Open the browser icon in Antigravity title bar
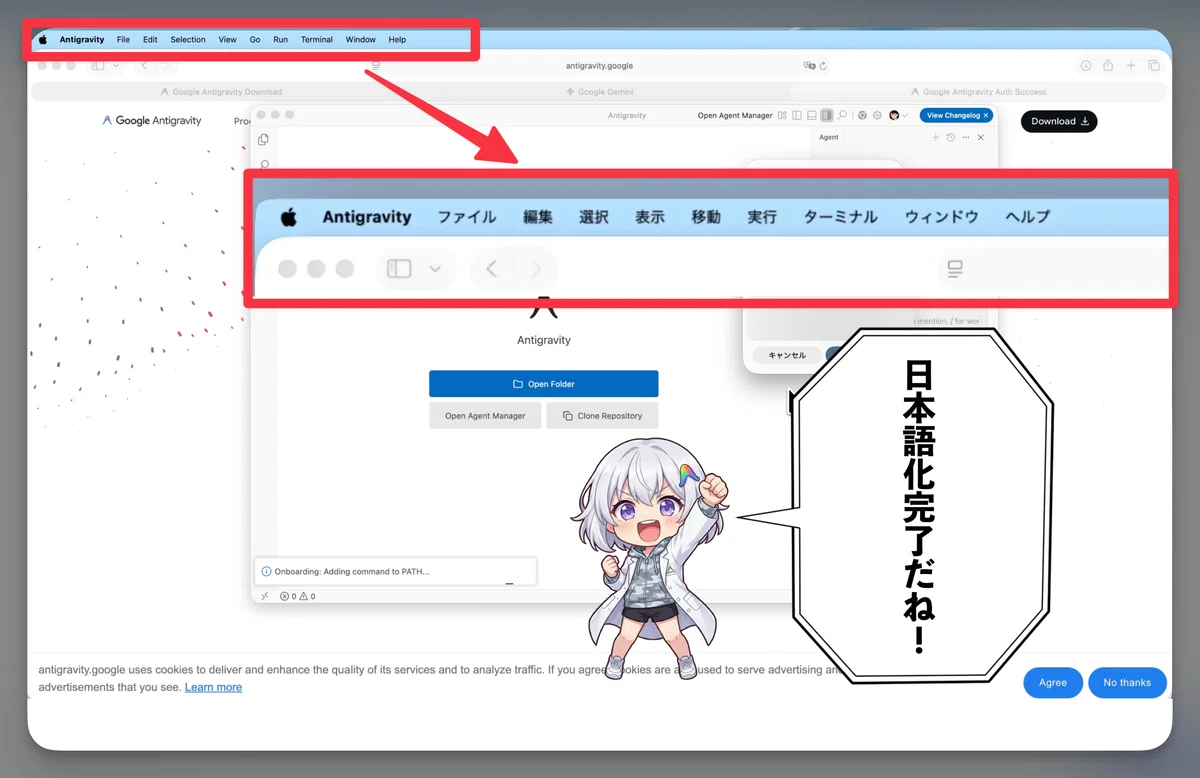The width and height of the screenshot is (1200, 778). tap(862, 116)
